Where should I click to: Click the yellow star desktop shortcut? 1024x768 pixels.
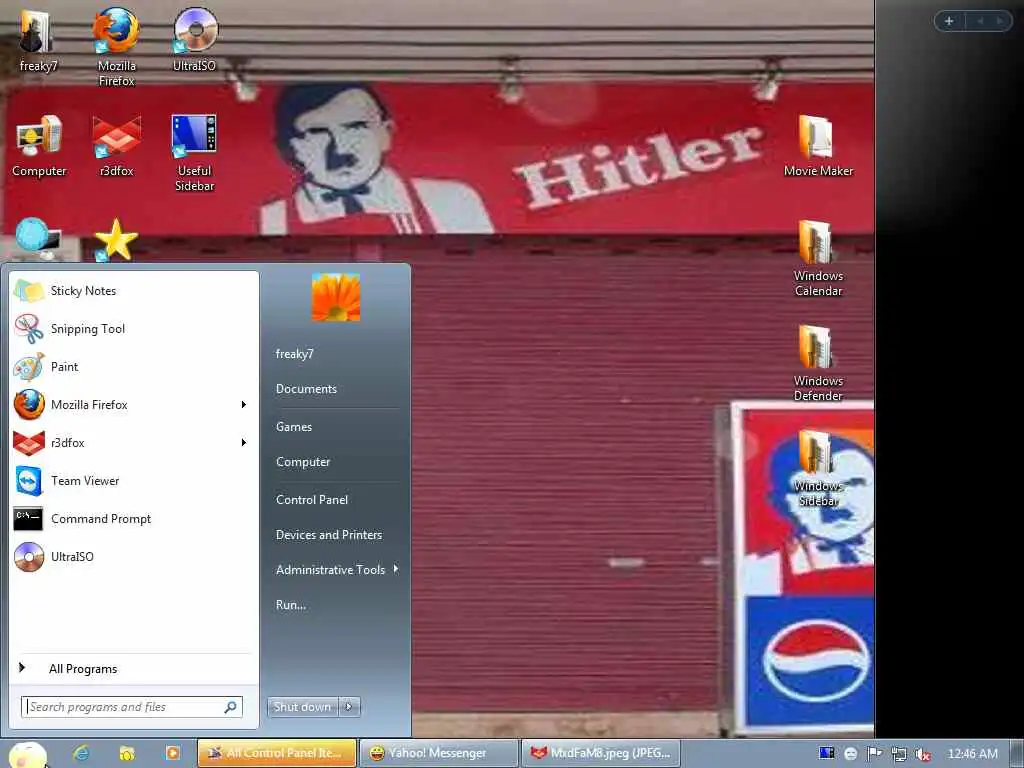[x=116, y=239]
